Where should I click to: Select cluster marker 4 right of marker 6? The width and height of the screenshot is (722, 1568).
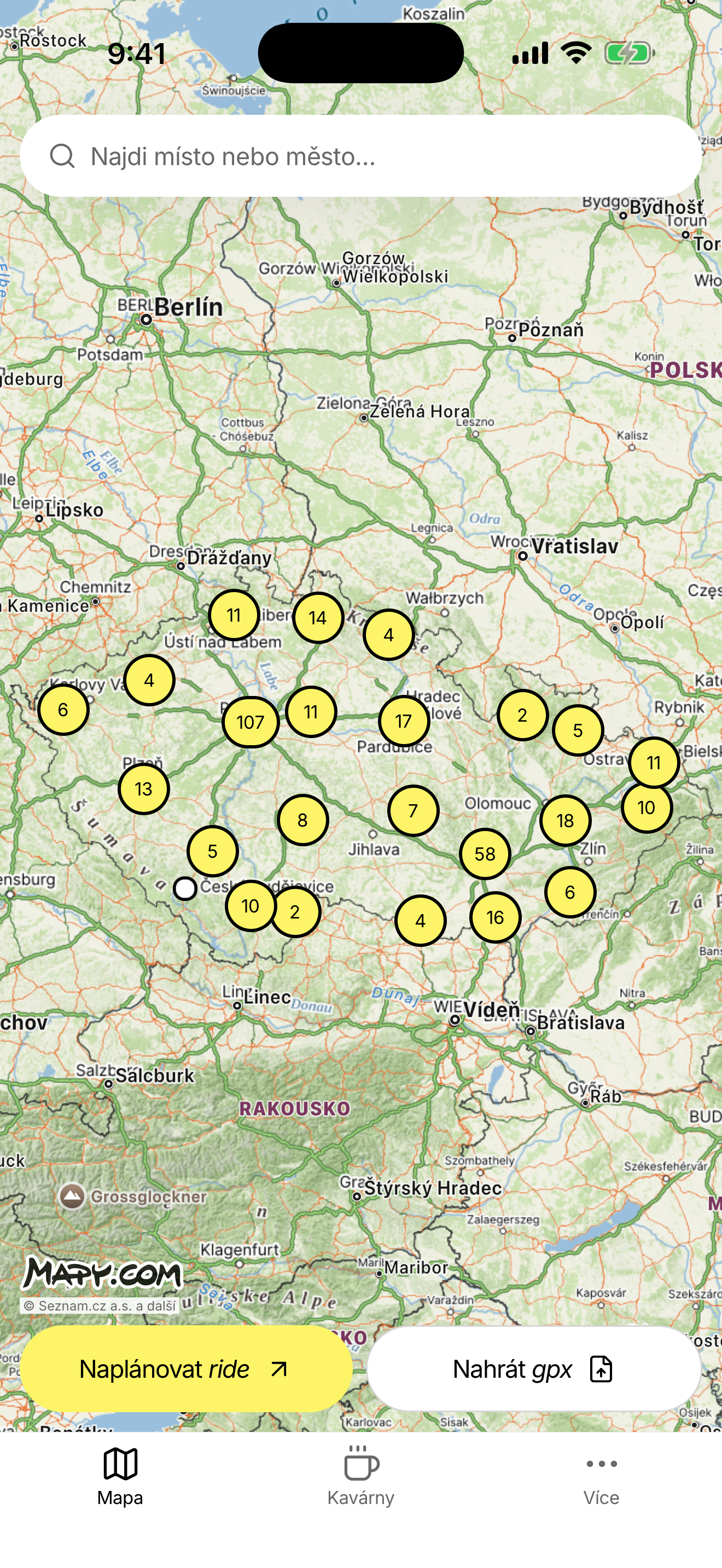coord(149,680)
